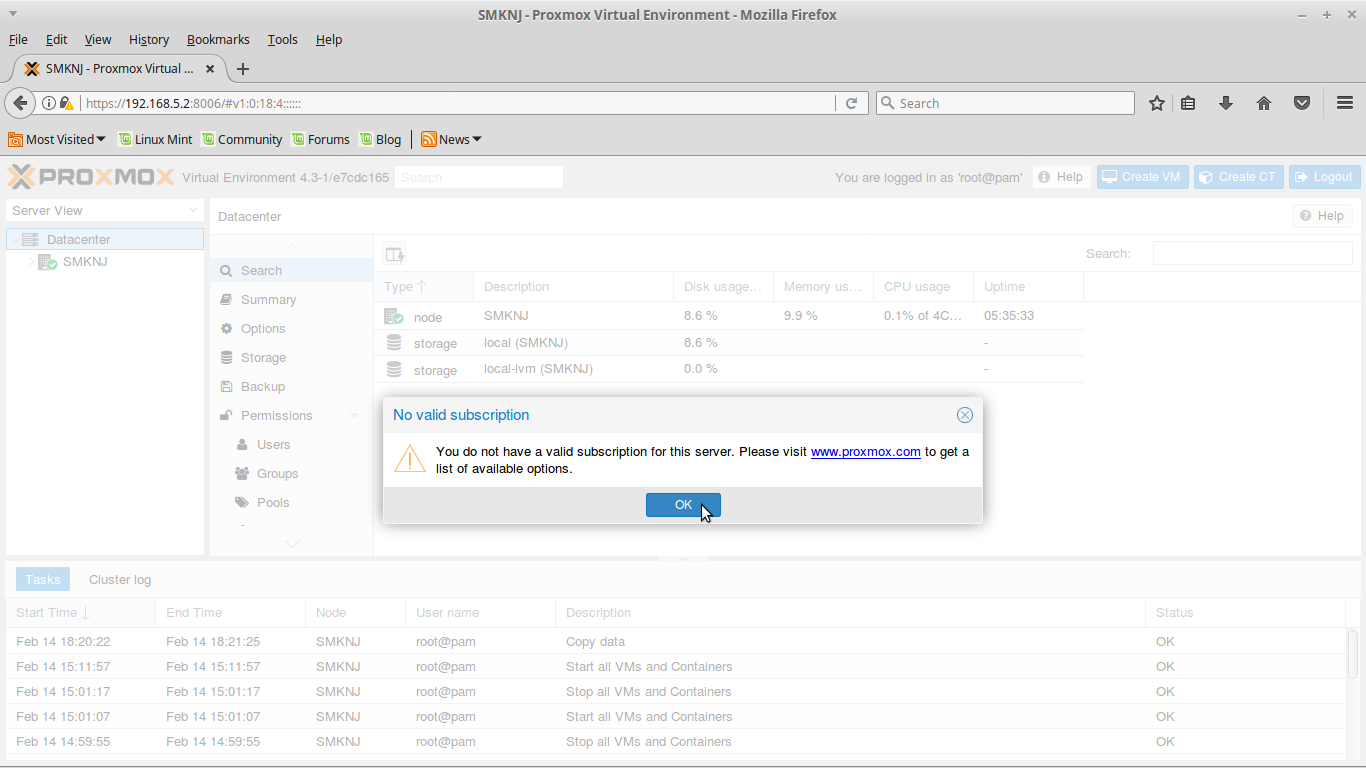Open the Firefox Edit menu
The image size is (1366, 768).
pos(57,40)
